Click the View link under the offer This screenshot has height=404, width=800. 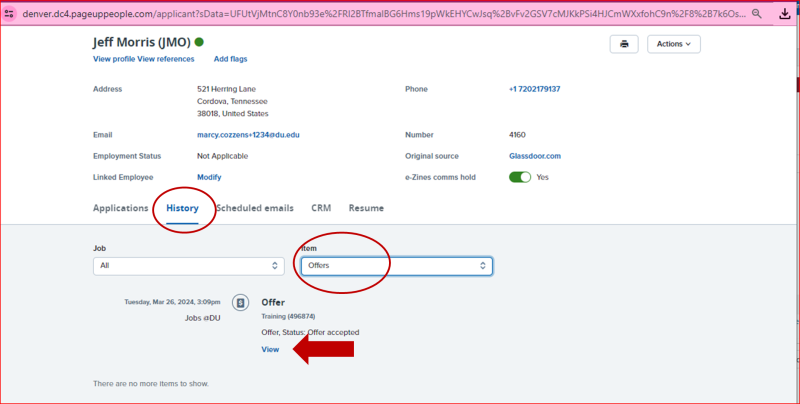[x=270, y=349]
